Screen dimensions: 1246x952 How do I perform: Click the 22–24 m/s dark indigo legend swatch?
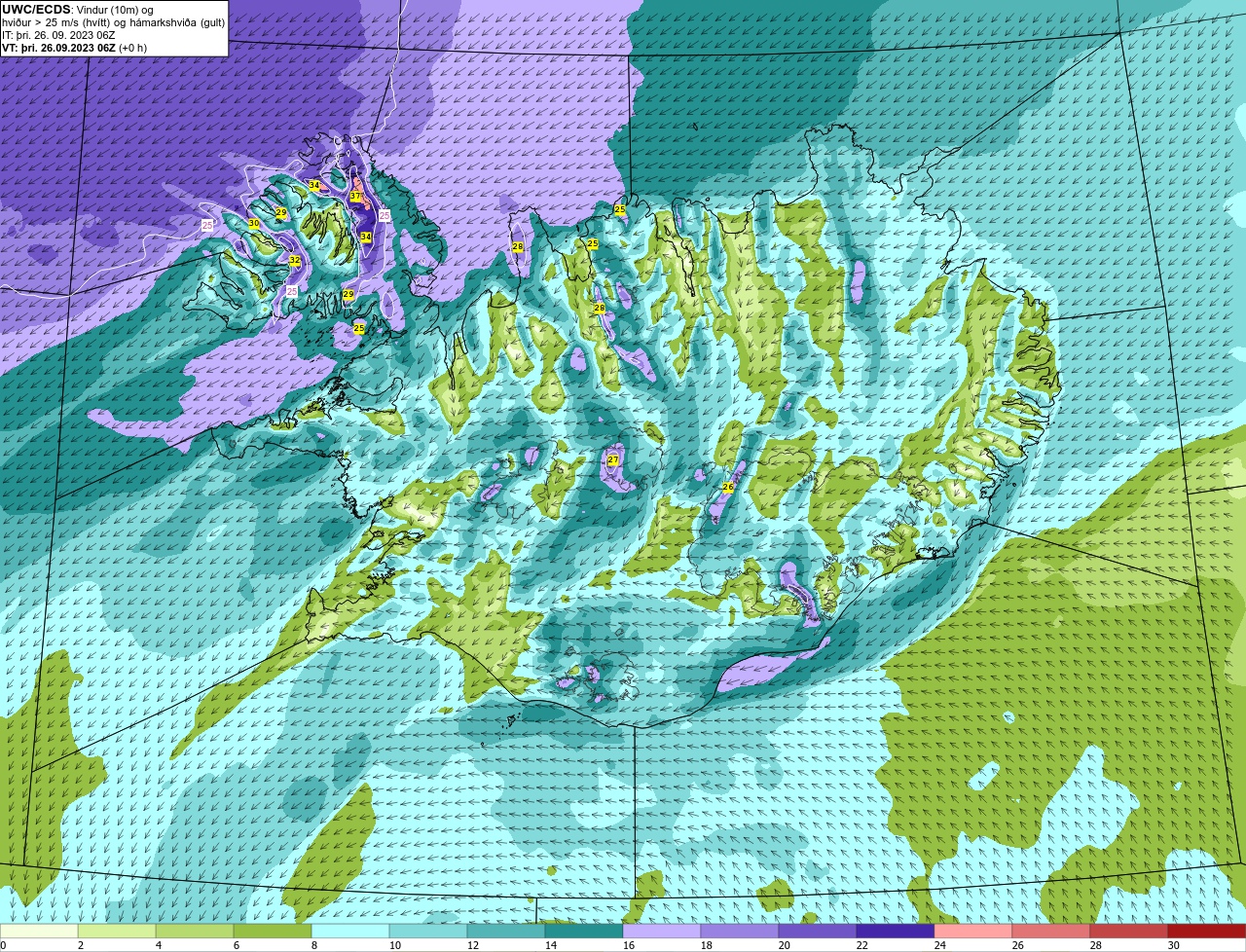[x=896, y=931]
